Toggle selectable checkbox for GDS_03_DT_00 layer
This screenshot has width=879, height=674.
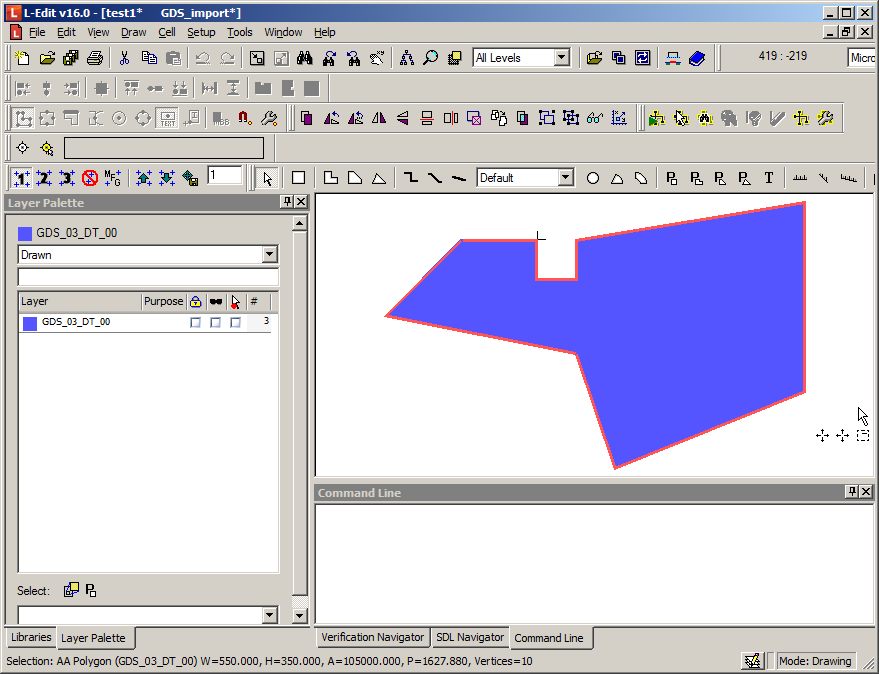tap(235, 323)
